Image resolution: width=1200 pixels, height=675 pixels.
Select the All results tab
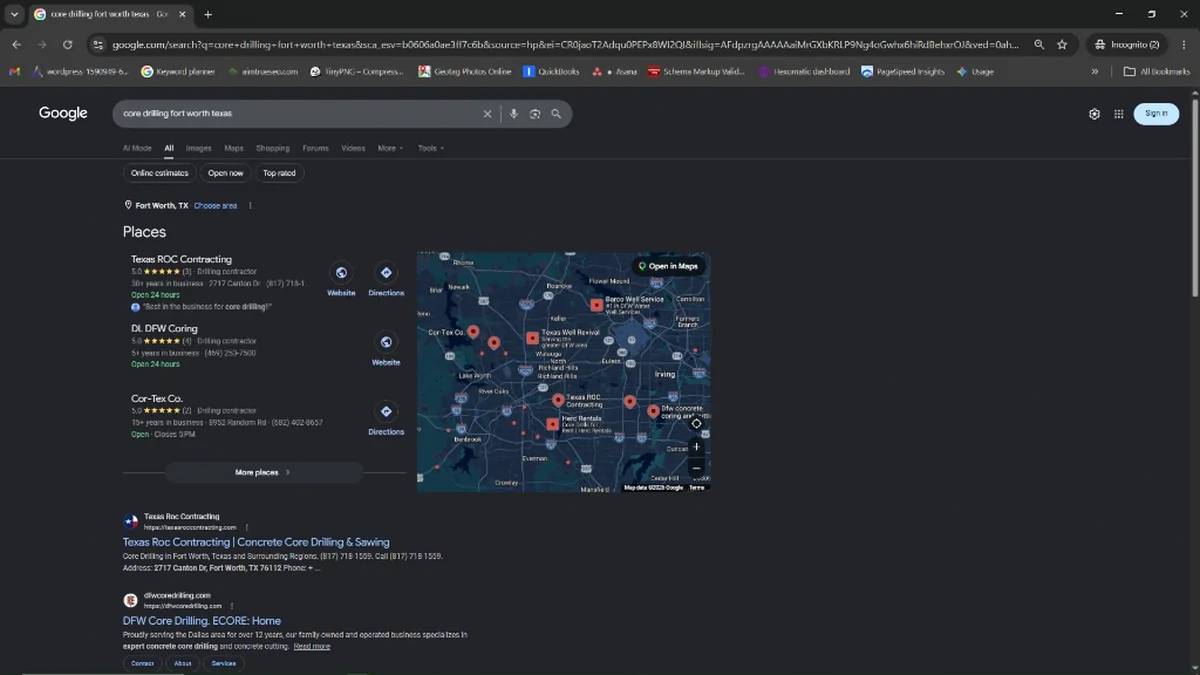pos(169,148)
